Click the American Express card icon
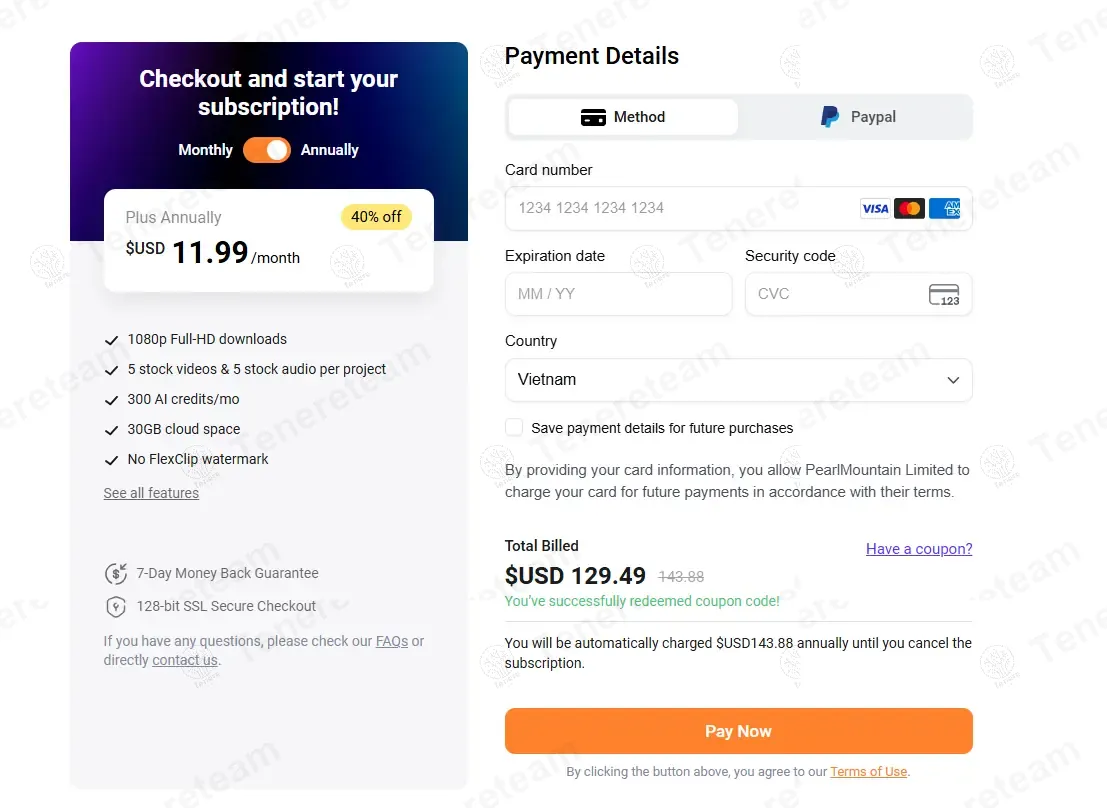Screen dimensions: 1107x808 [944, 208]
